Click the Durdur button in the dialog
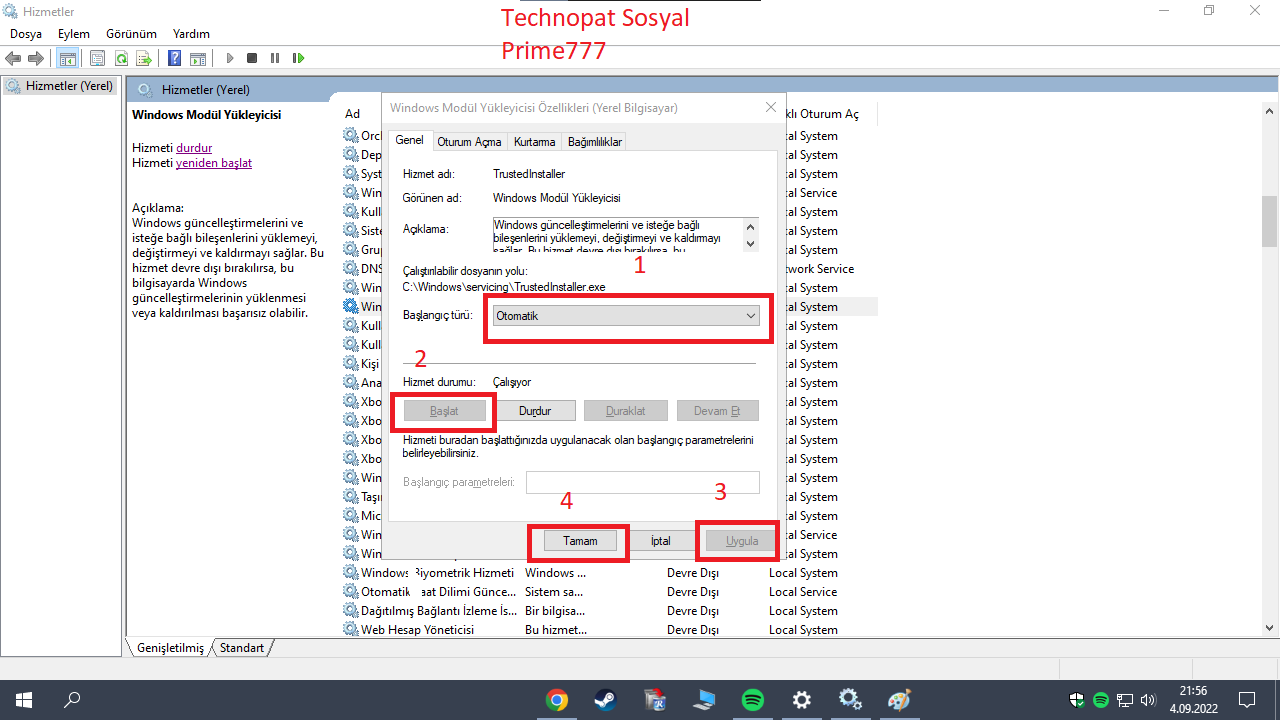 pos(535,411)
